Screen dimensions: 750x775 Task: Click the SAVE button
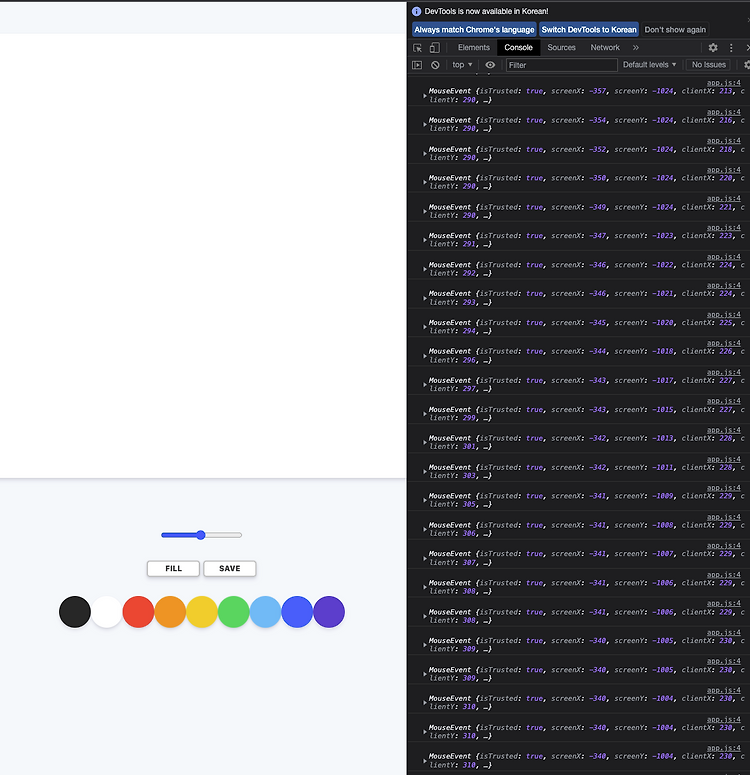point(230,568)
